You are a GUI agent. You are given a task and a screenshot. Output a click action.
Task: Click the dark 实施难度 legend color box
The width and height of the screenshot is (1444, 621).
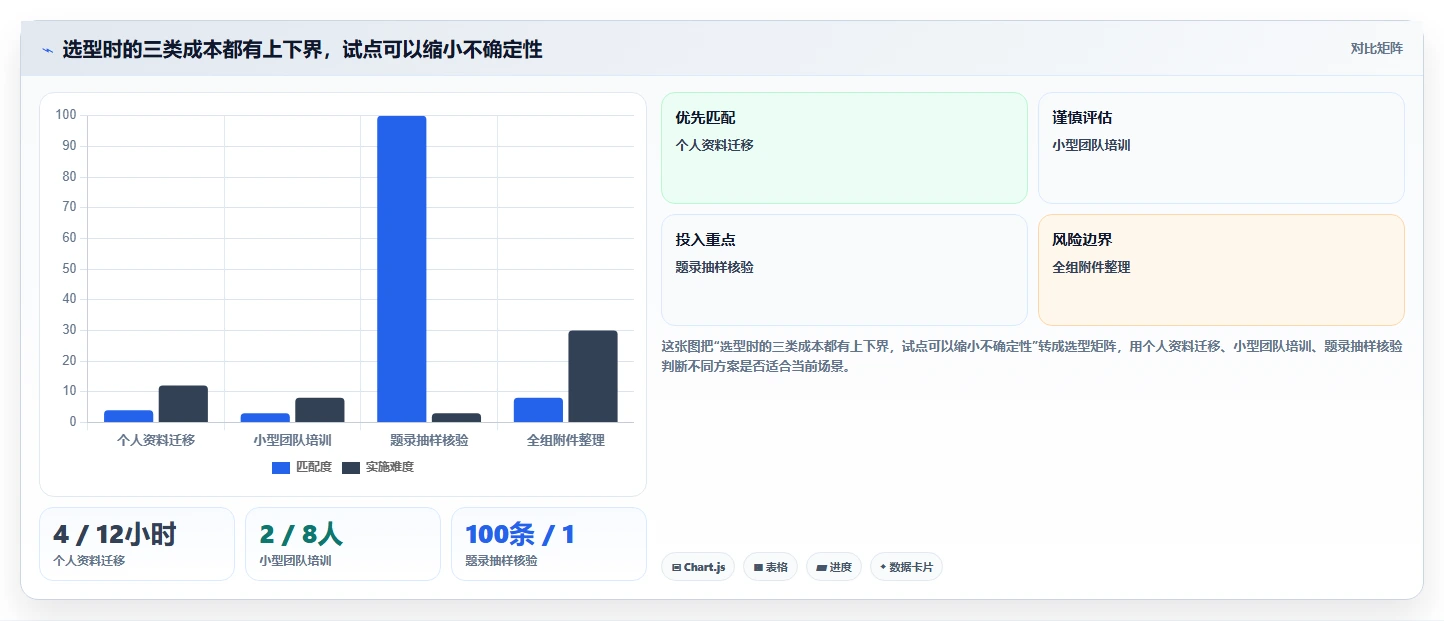click(351, 467)
